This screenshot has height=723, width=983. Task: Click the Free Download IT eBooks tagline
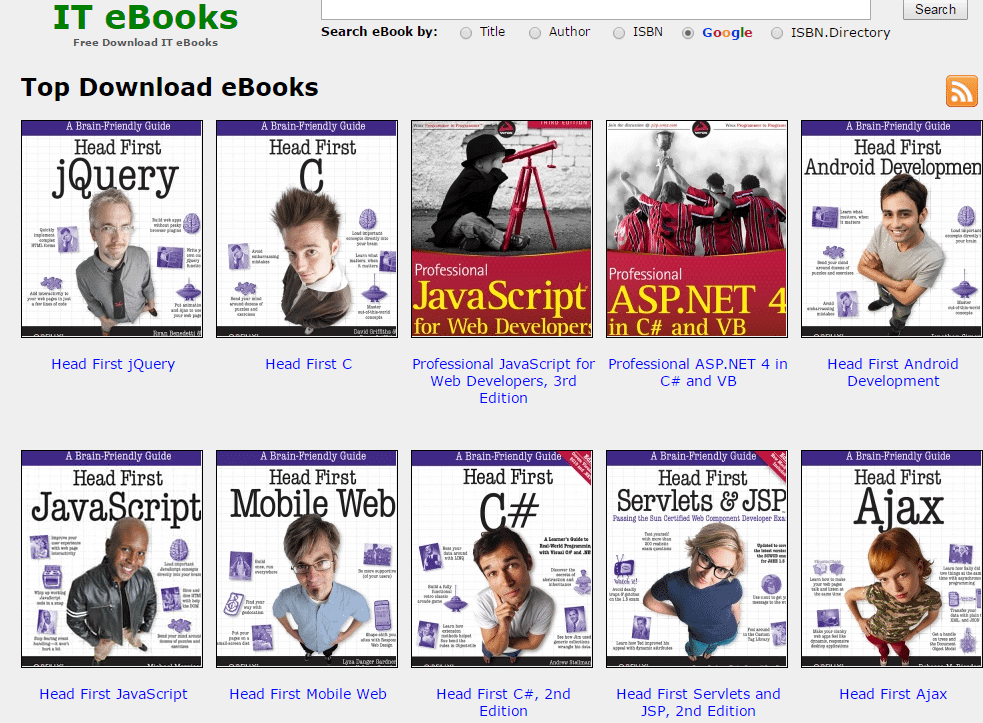(145, 43)
